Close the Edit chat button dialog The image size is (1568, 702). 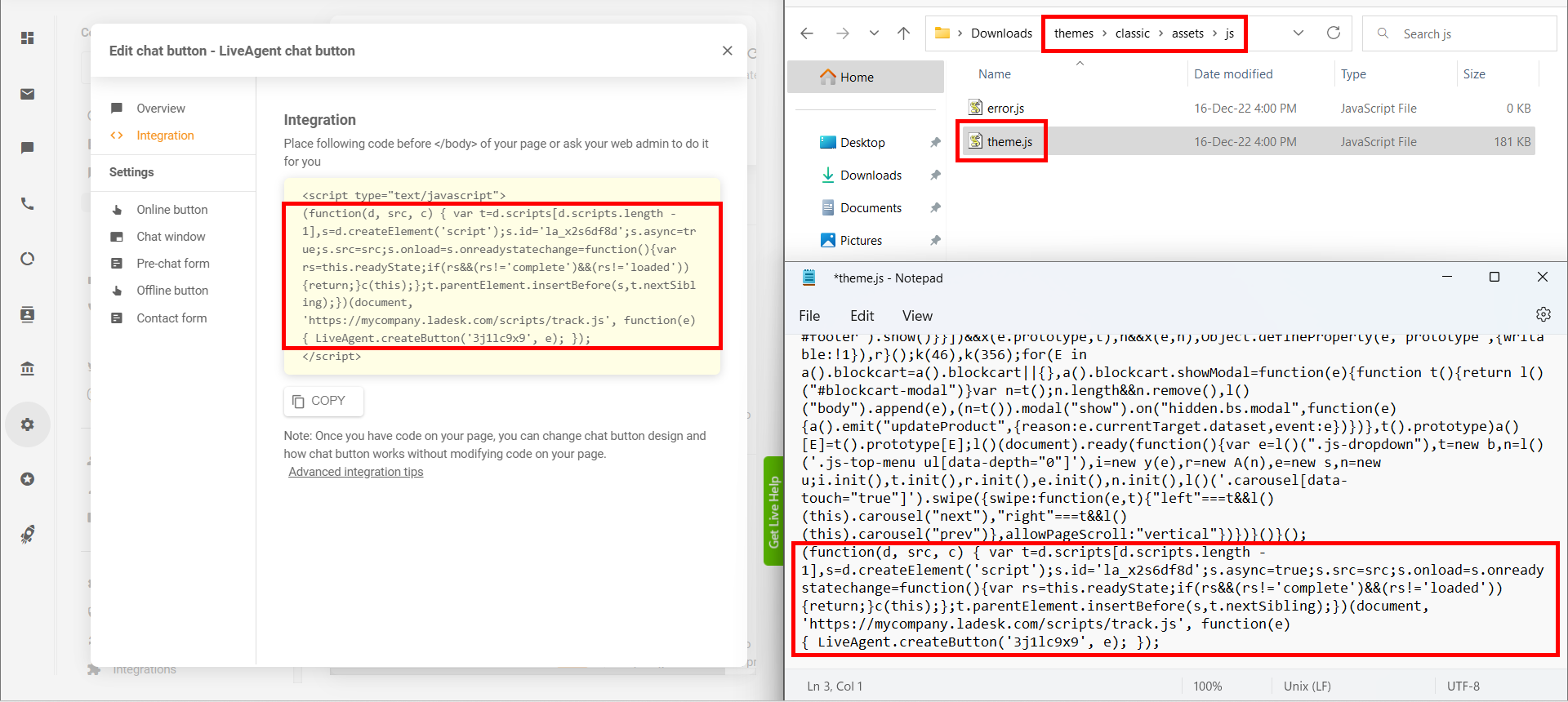tap(727, 51)
